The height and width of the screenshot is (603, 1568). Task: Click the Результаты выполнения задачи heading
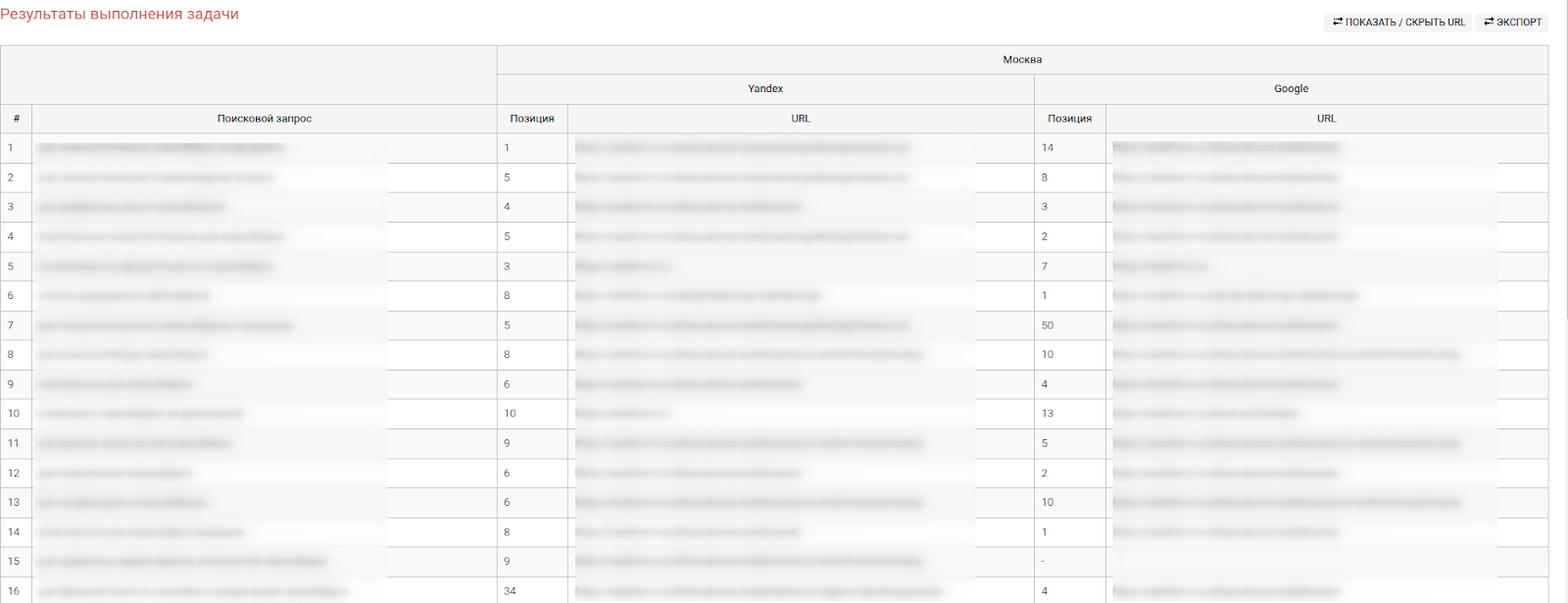point(120,15)
